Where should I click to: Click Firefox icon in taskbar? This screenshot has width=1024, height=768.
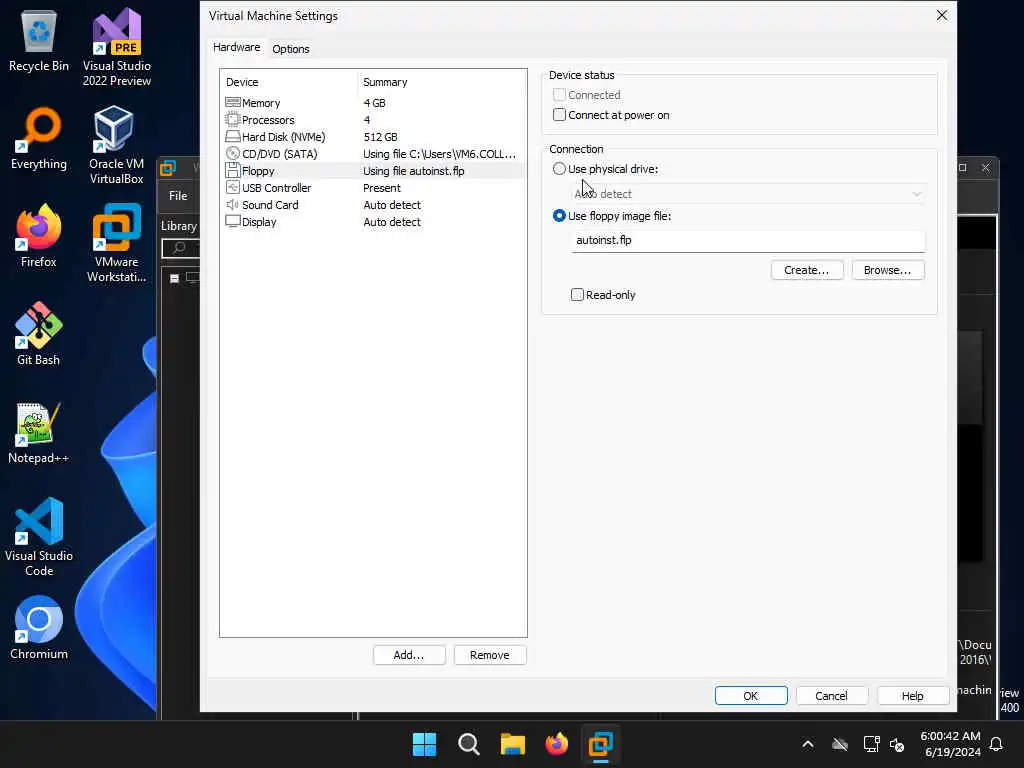pyautogui.click(x=556, y=744)
